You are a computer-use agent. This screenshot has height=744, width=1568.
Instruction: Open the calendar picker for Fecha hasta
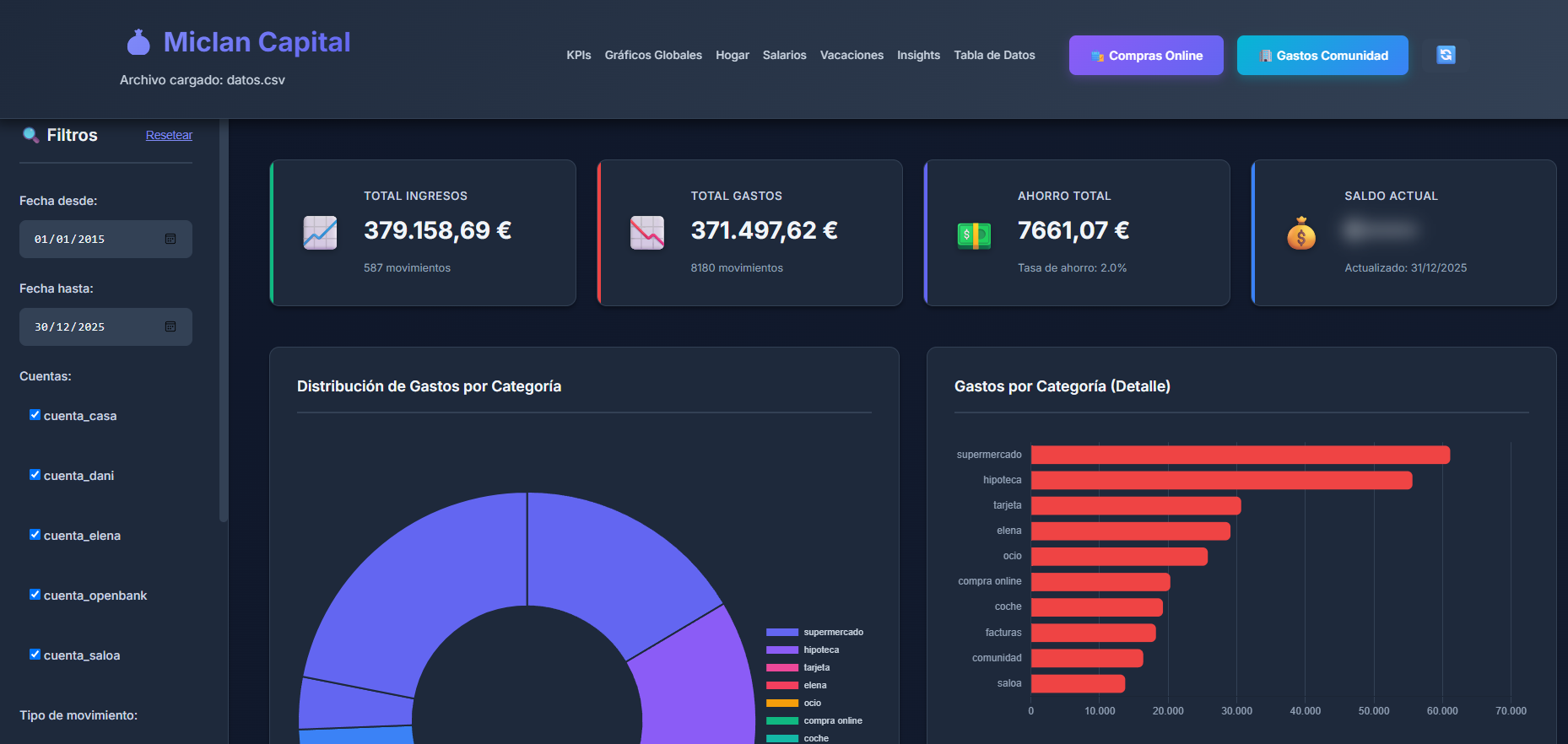(x=170, y=326)
